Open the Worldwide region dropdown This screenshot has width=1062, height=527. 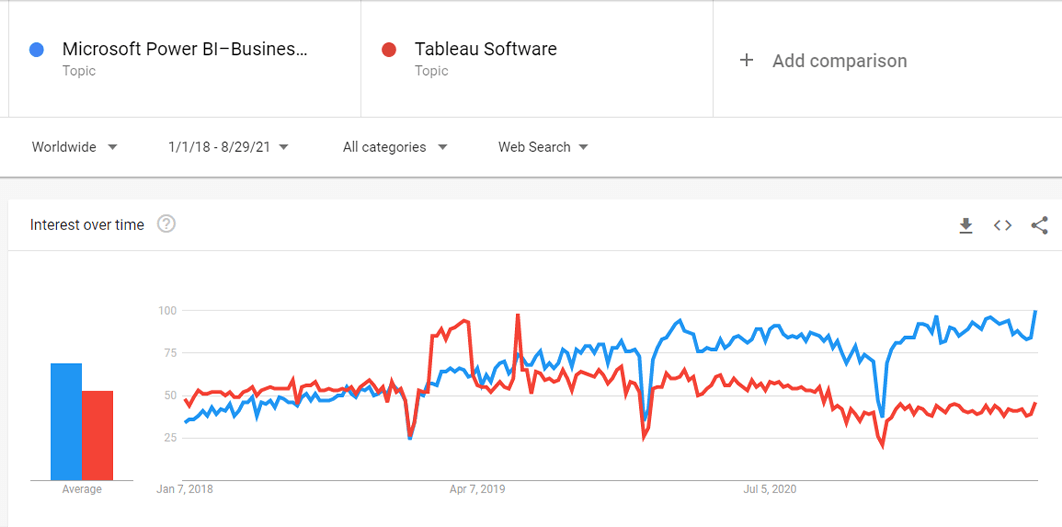point(74,147)
